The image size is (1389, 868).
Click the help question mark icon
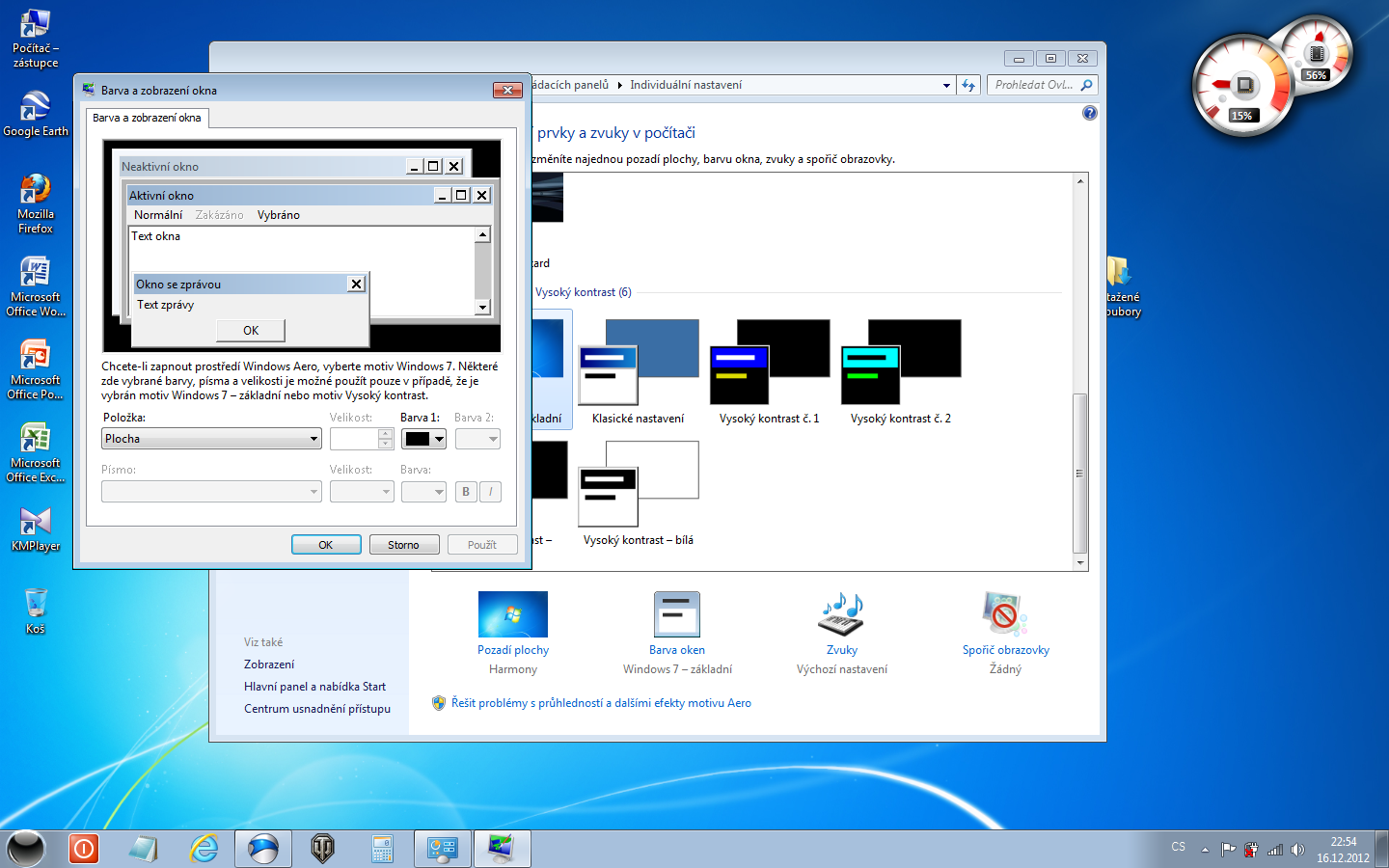pyautogui.click(x=1090, y=113)
